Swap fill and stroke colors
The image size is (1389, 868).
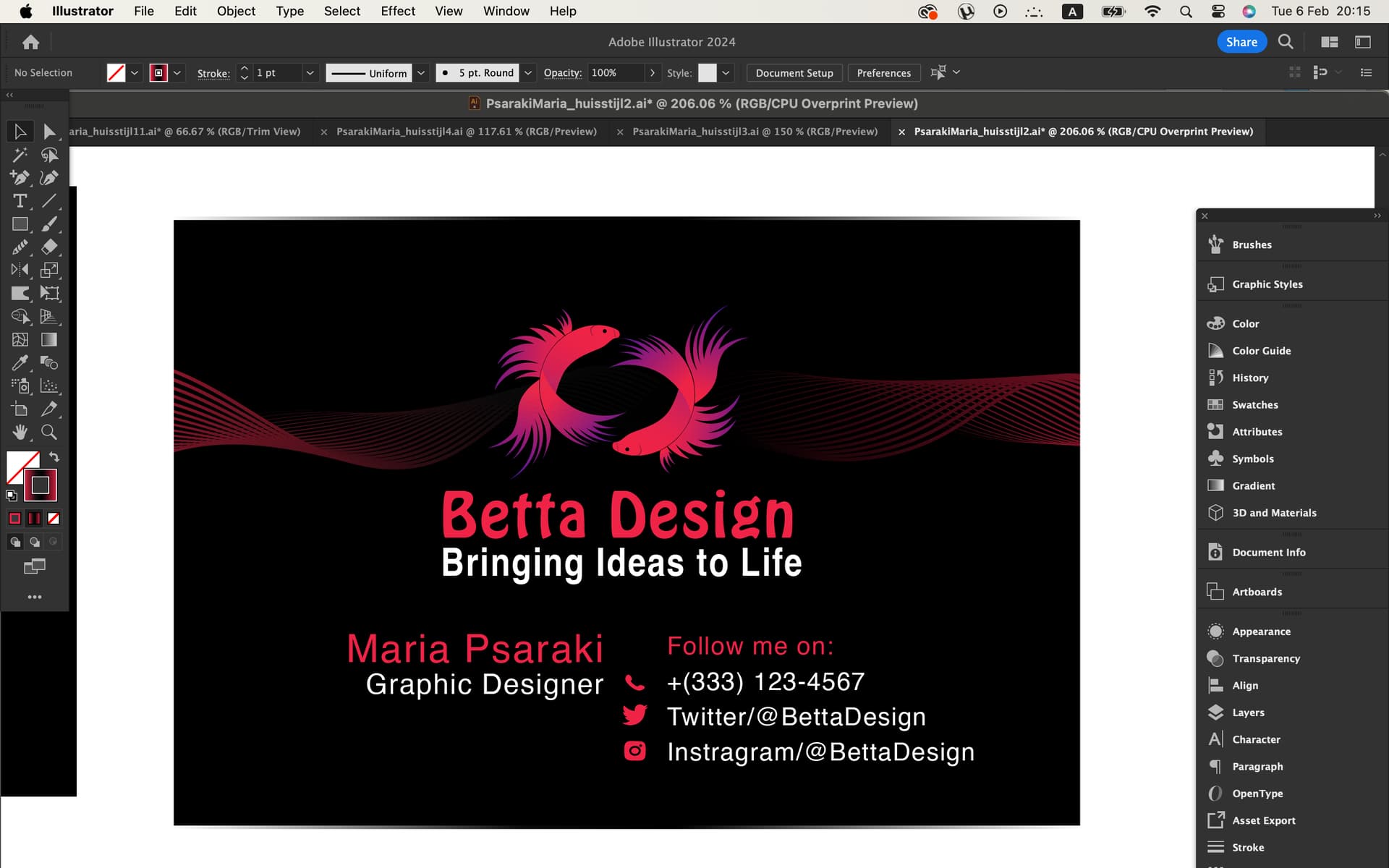[x=54, y=457]
